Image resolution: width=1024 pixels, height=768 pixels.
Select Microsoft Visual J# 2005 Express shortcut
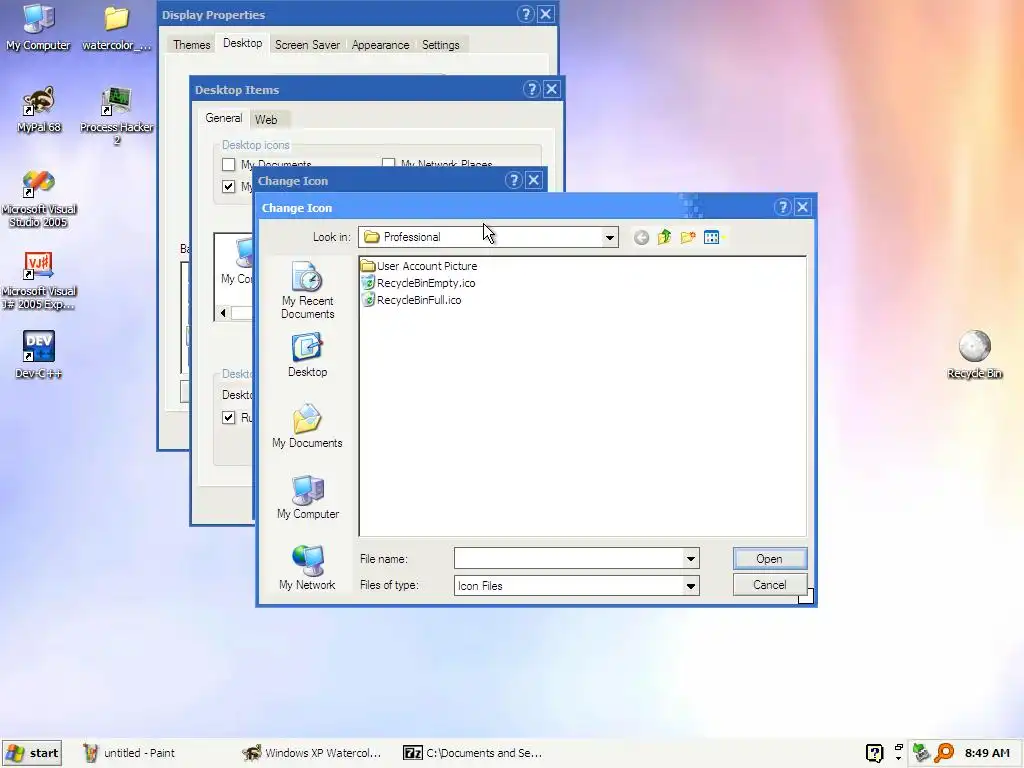click(39, 281)
